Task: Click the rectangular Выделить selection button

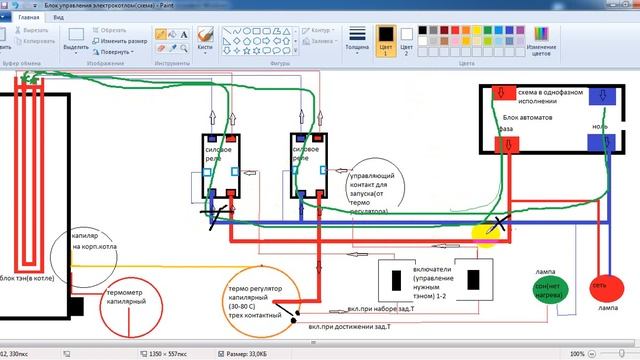Action: click(76, 34)
